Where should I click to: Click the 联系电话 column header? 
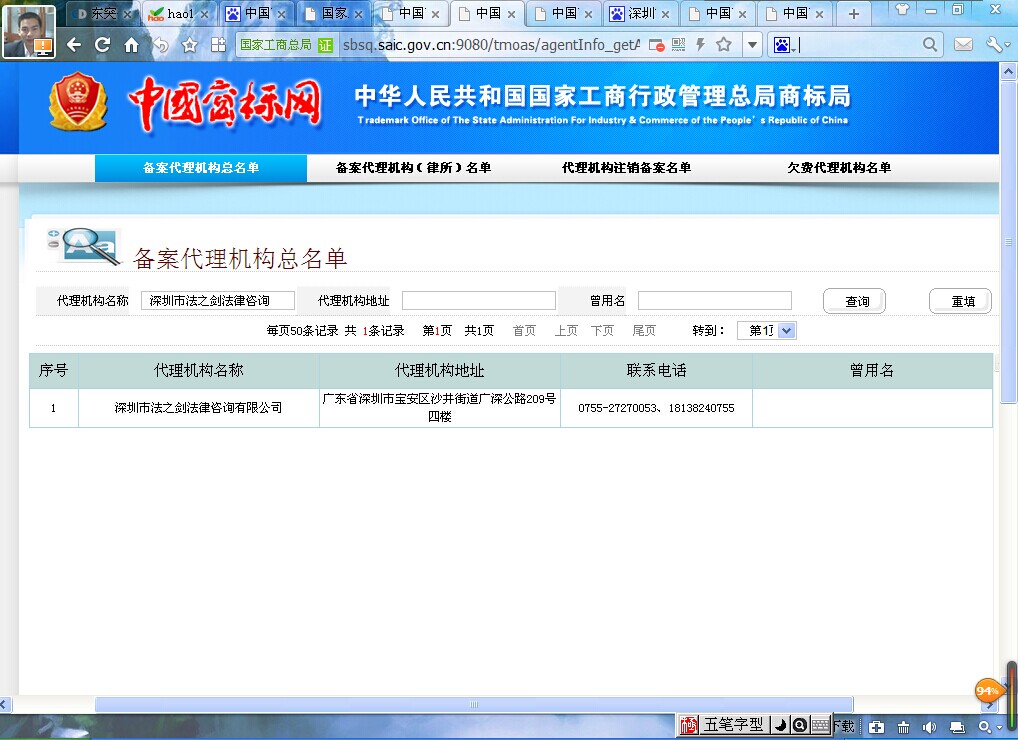(656, 371)
